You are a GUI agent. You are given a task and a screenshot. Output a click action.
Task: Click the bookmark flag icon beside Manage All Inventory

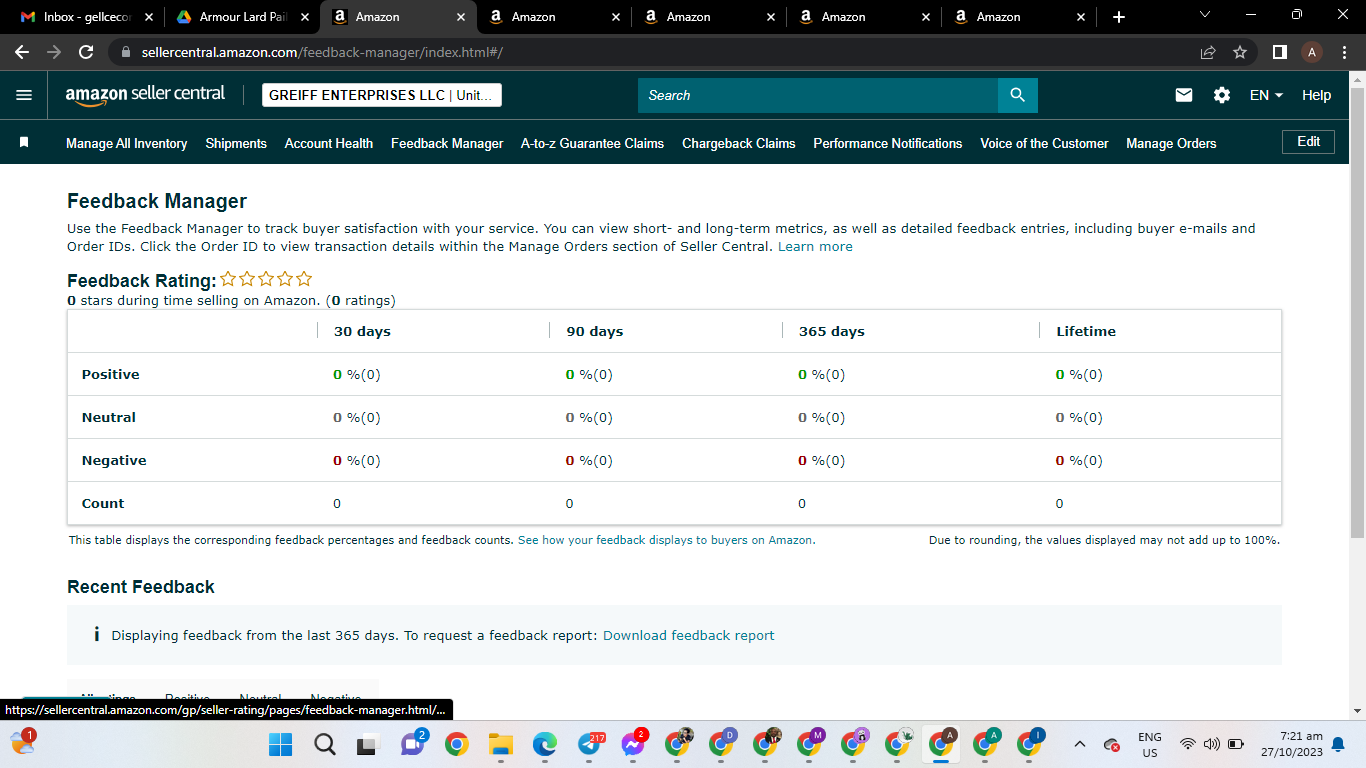(x=24, y=143)
